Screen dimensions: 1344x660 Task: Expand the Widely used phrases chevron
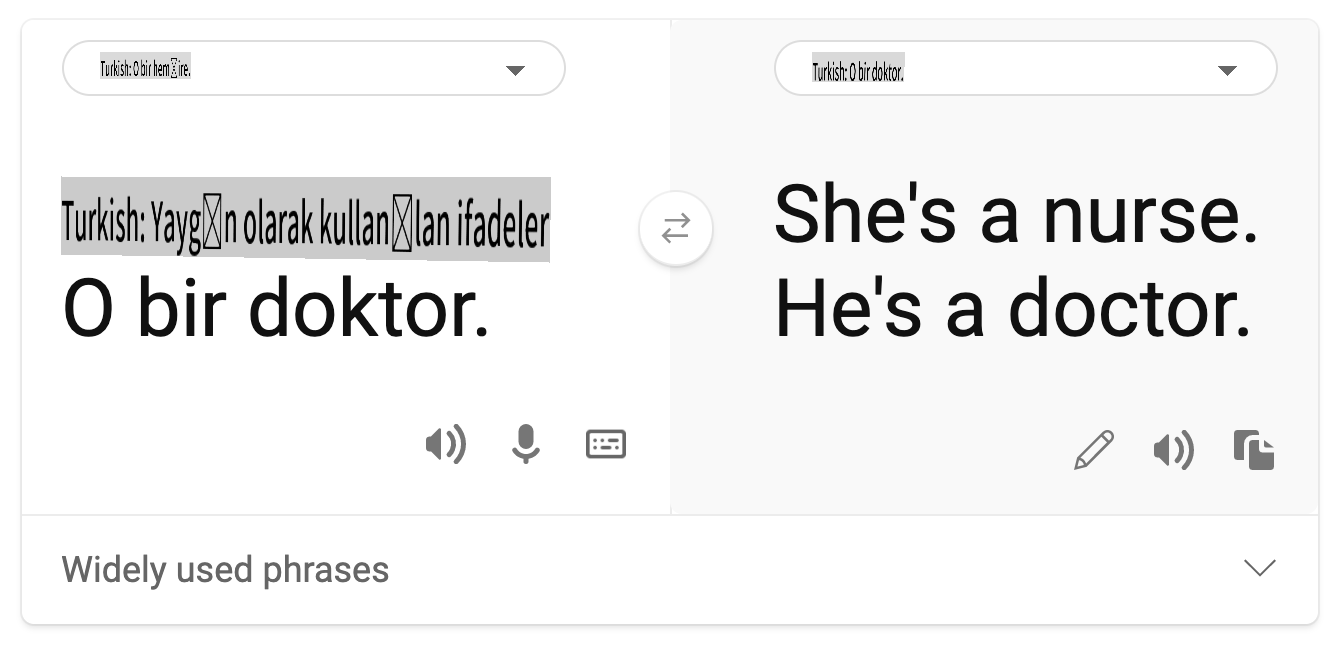(x=1259, y=568)
